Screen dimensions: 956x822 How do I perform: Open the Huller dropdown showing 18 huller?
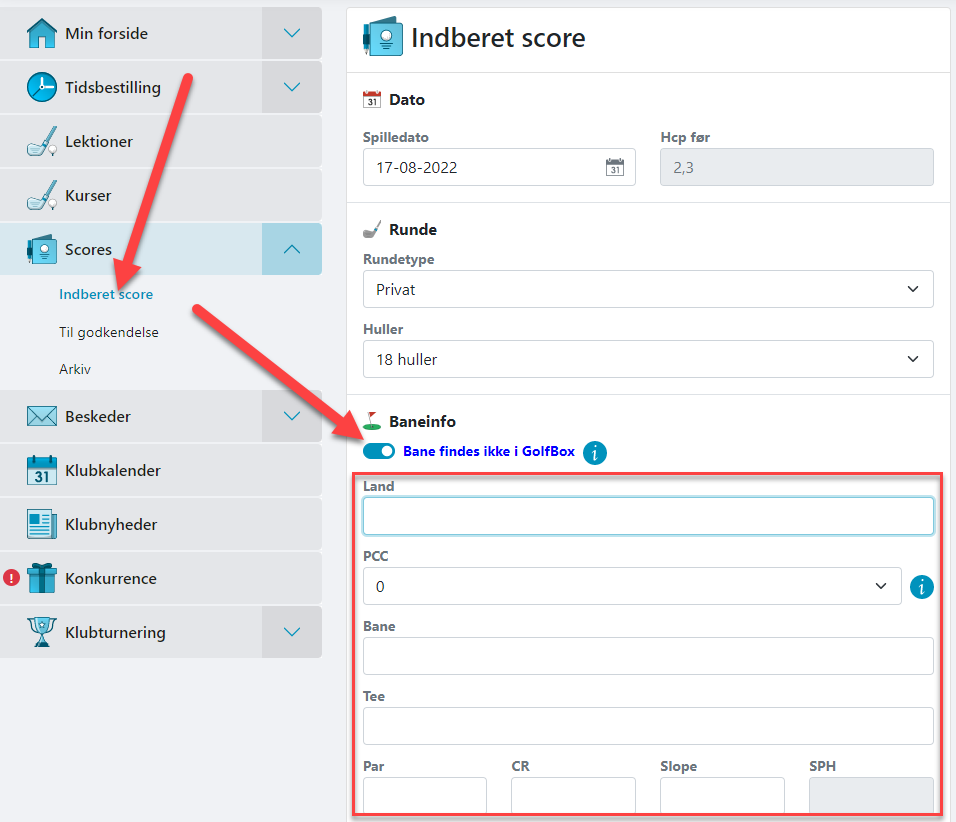[648, 359]
